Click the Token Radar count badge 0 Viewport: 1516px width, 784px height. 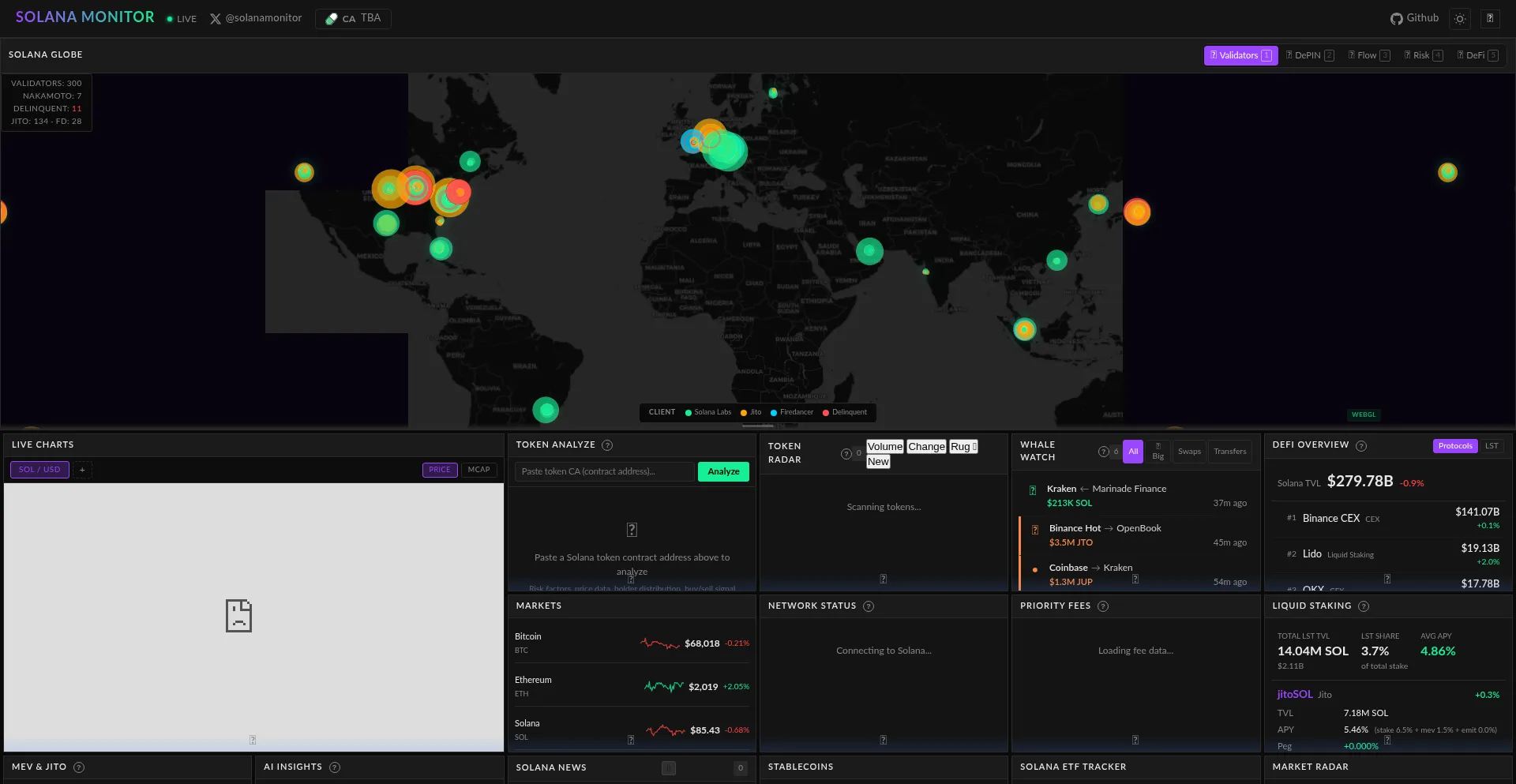pyautogui.click(x=859, y=453)
